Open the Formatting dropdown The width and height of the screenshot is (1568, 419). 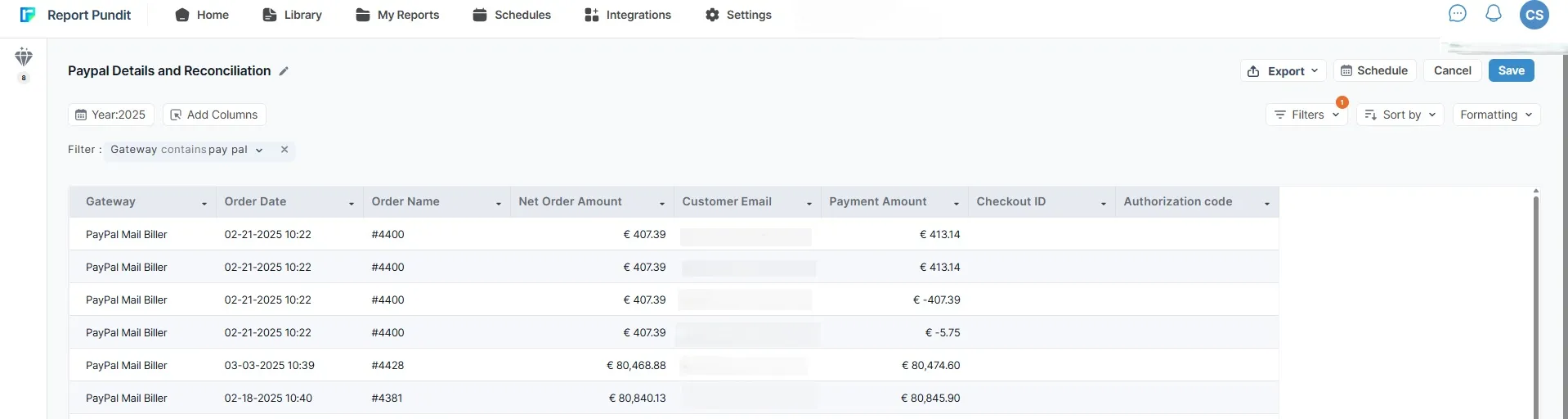[1496, 115]
